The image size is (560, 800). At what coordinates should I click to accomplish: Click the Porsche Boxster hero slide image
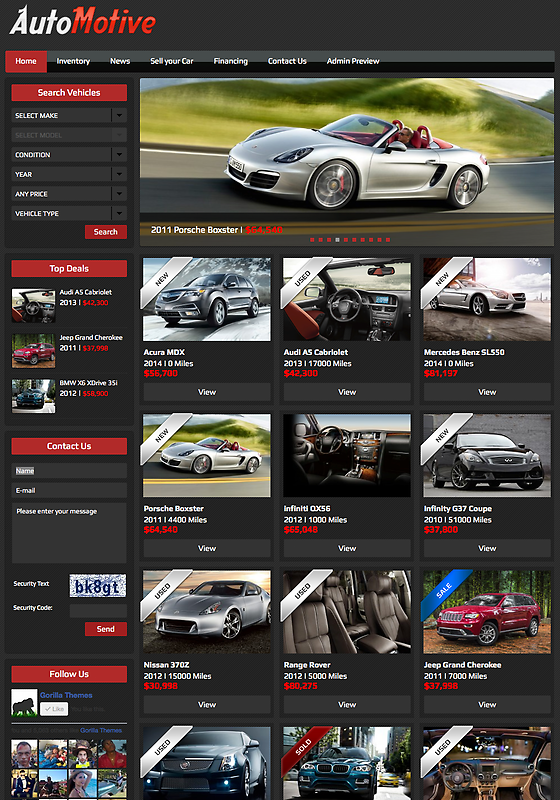pos(347,162)
